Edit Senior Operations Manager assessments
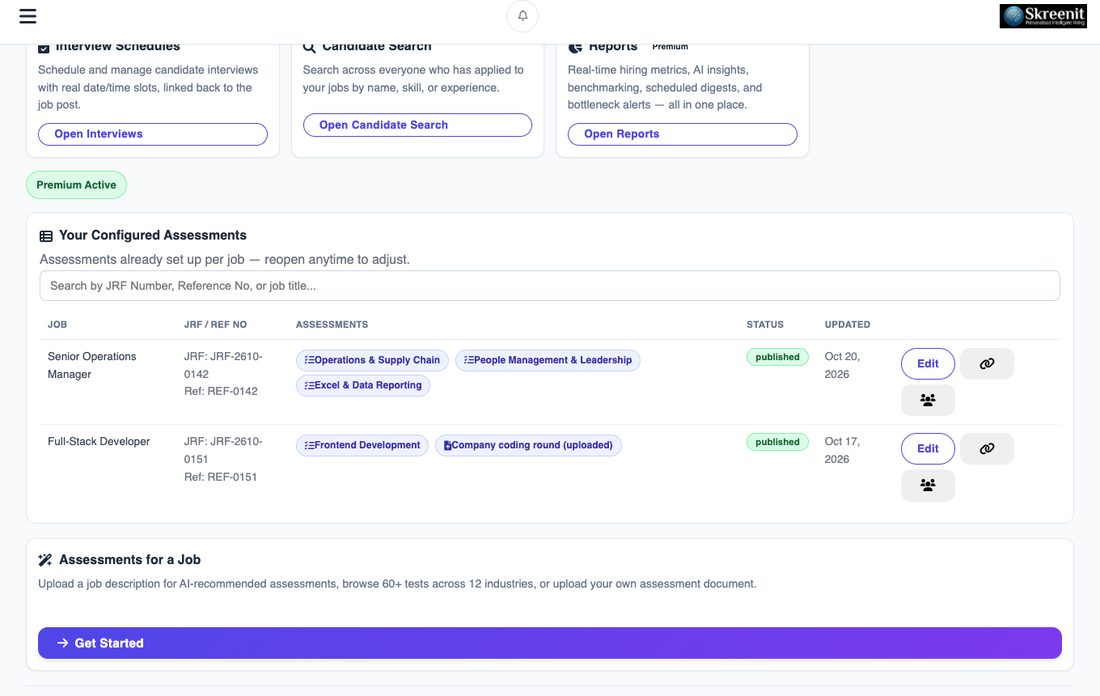 click(x=927, y=363)
